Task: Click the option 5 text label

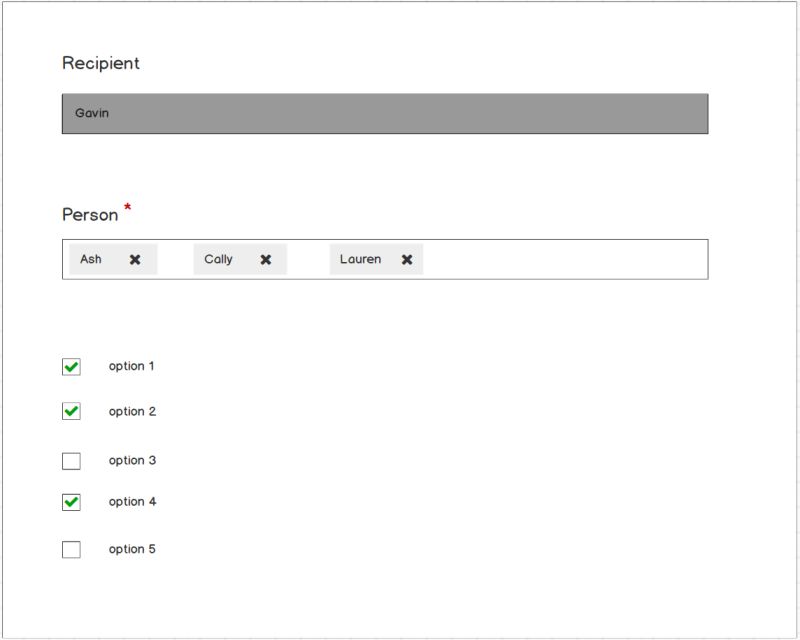Action: [x=131, y=548]
